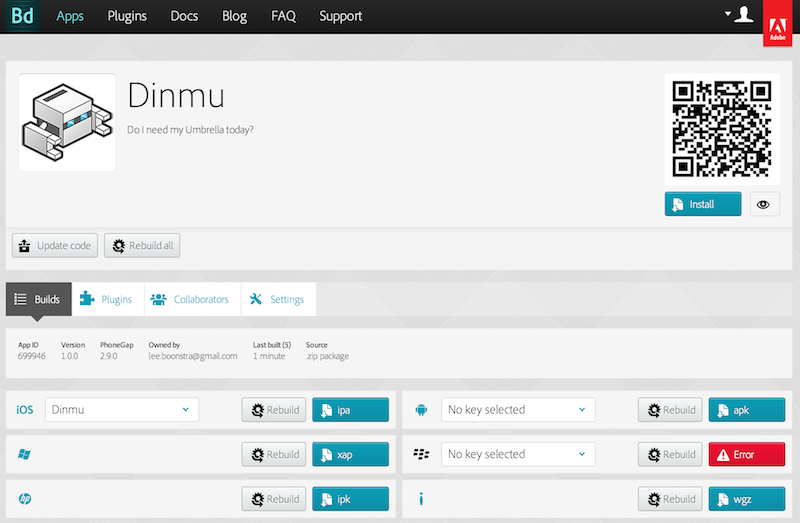The width and height of the screenshot is (800, 523).
Task: Click the last built 1 minute value
Action: pyautogui.click(x=269, y=356)
